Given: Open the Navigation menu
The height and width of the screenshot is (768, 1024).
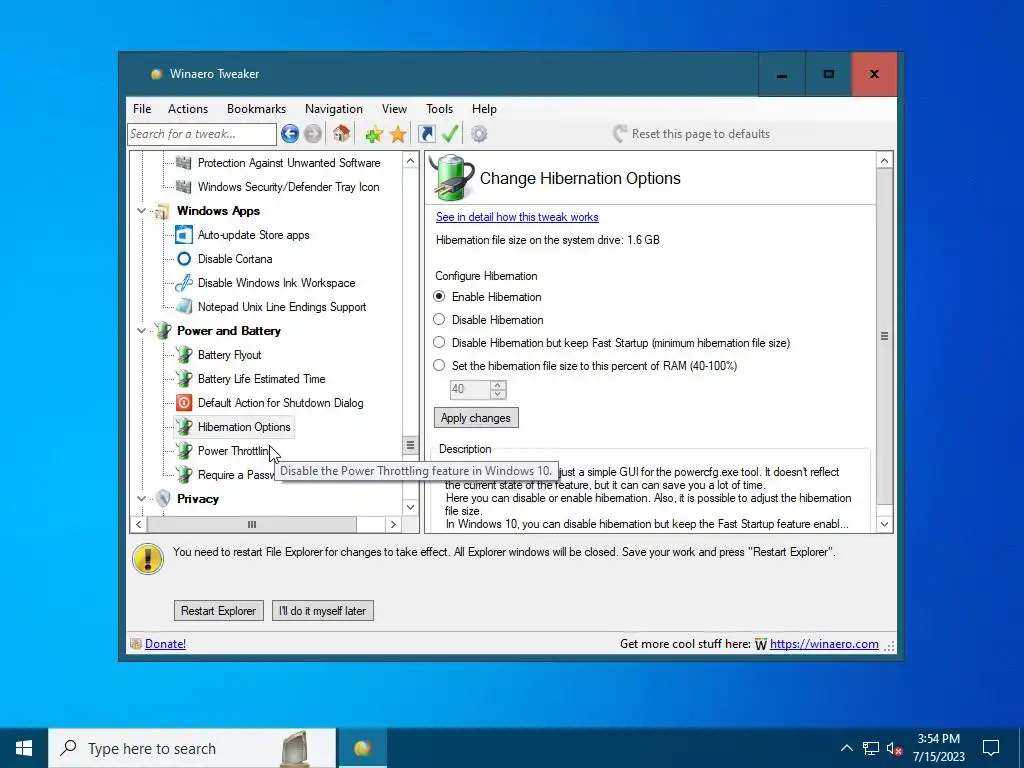Looking at the screenshot, I should (334, 109).
